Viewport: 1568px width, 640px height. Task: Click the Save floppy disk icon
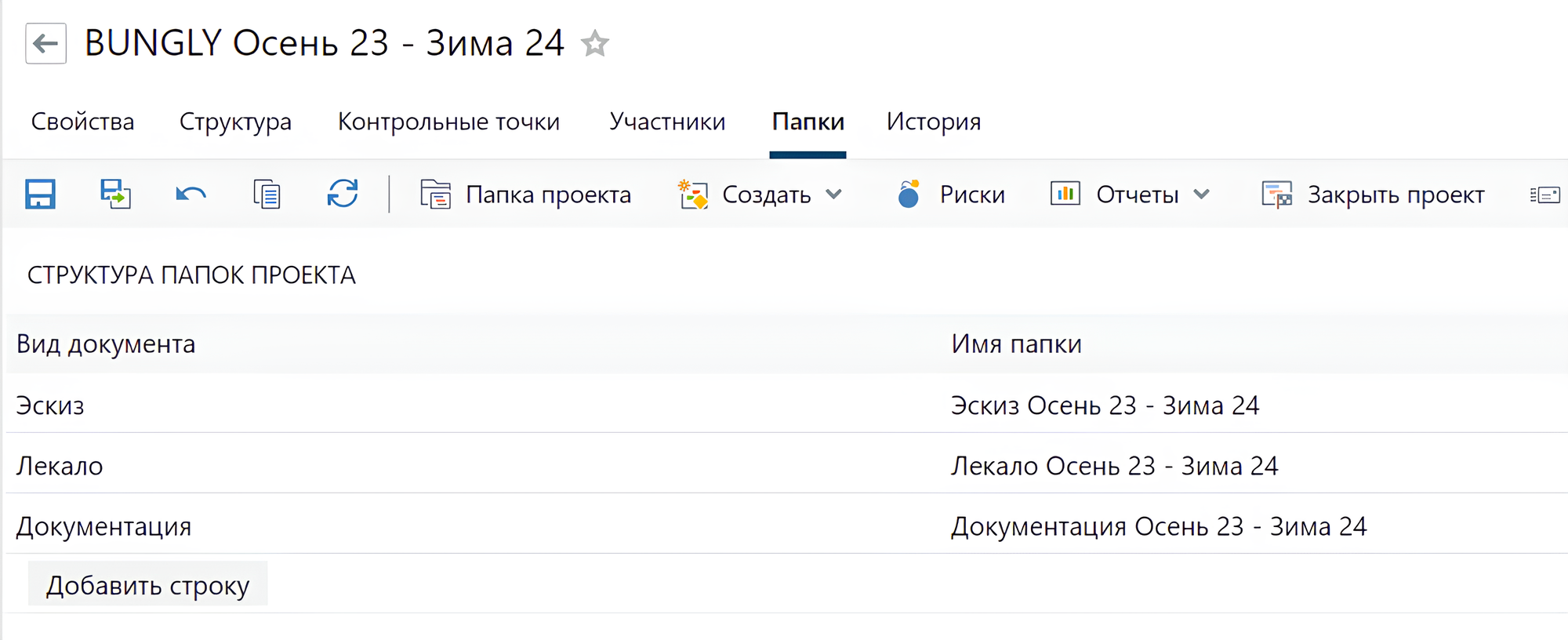[x=40, y=194]
